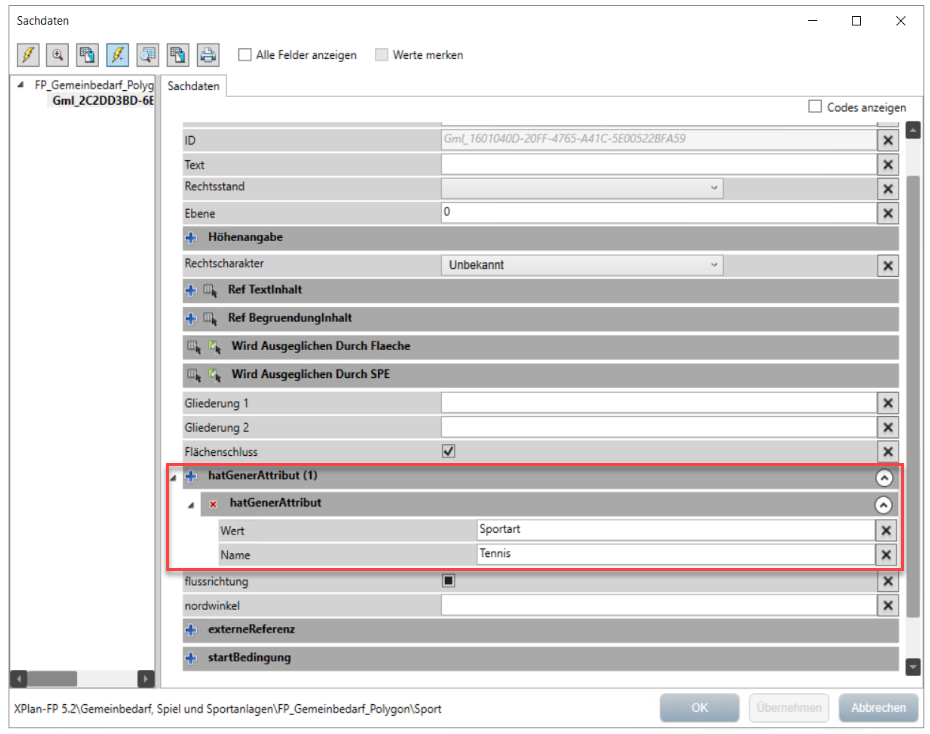Add an externeReferenz entry with plus
The height and width of the screenshot is (734, 930).
tap(191, 630)
